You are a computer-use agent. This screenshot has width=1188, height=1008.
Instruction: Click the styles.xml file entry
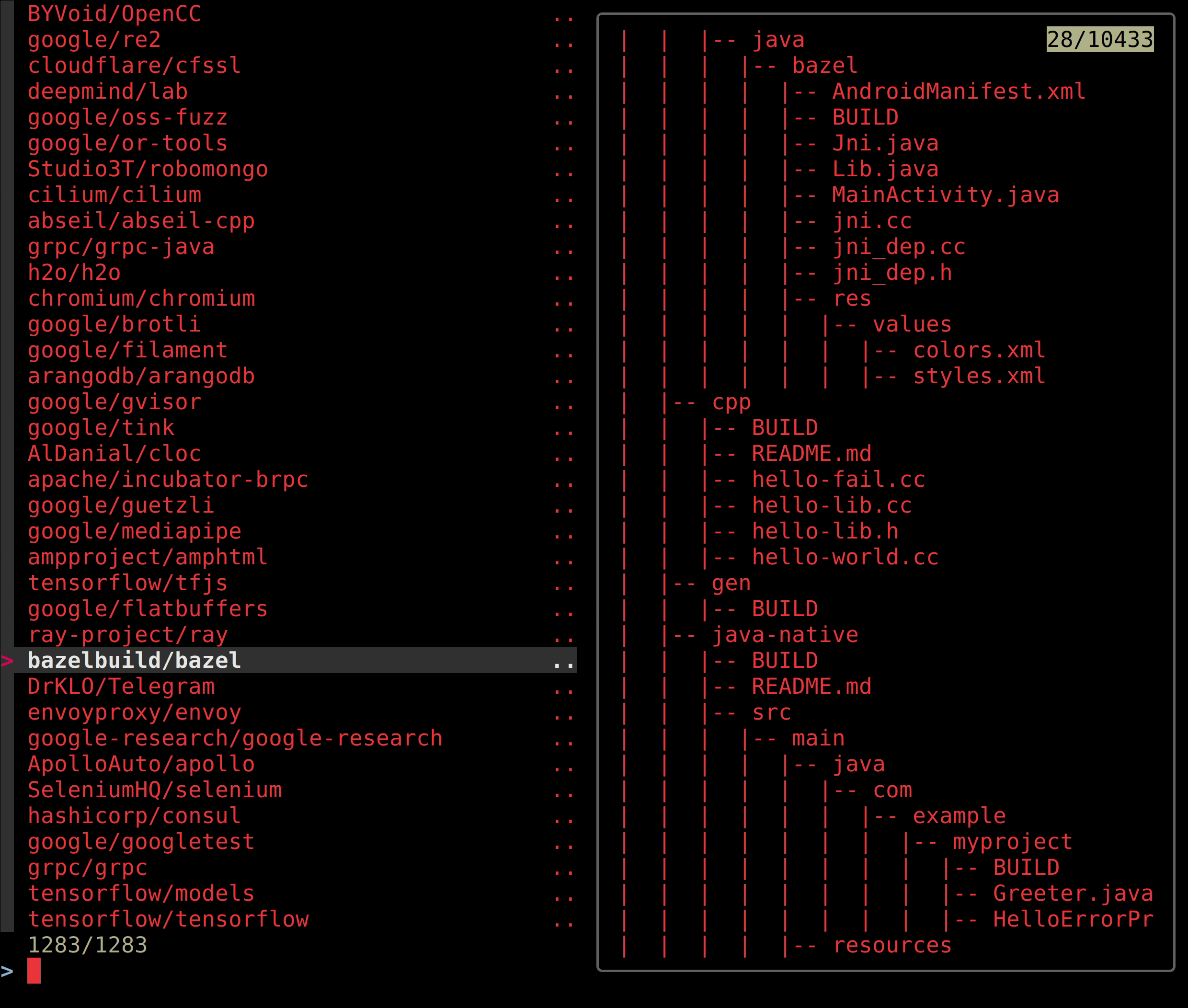[979, 376]
